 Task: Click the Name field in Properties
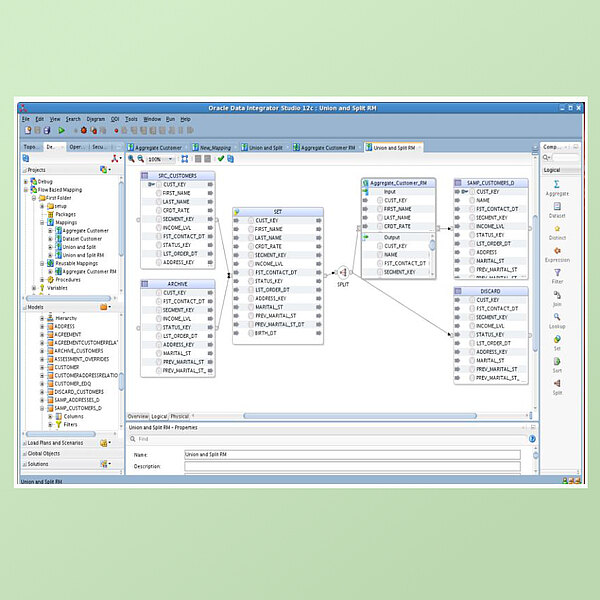[x=352, y=455]
